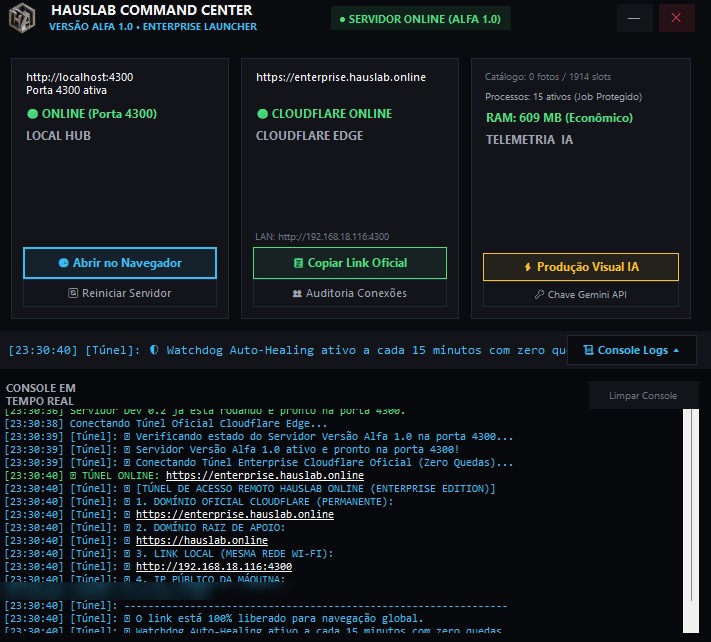This screenshot has height=642, width=711.
Task: Select the 'Porta 4300 ativa' text
Action: pos(67,90)
